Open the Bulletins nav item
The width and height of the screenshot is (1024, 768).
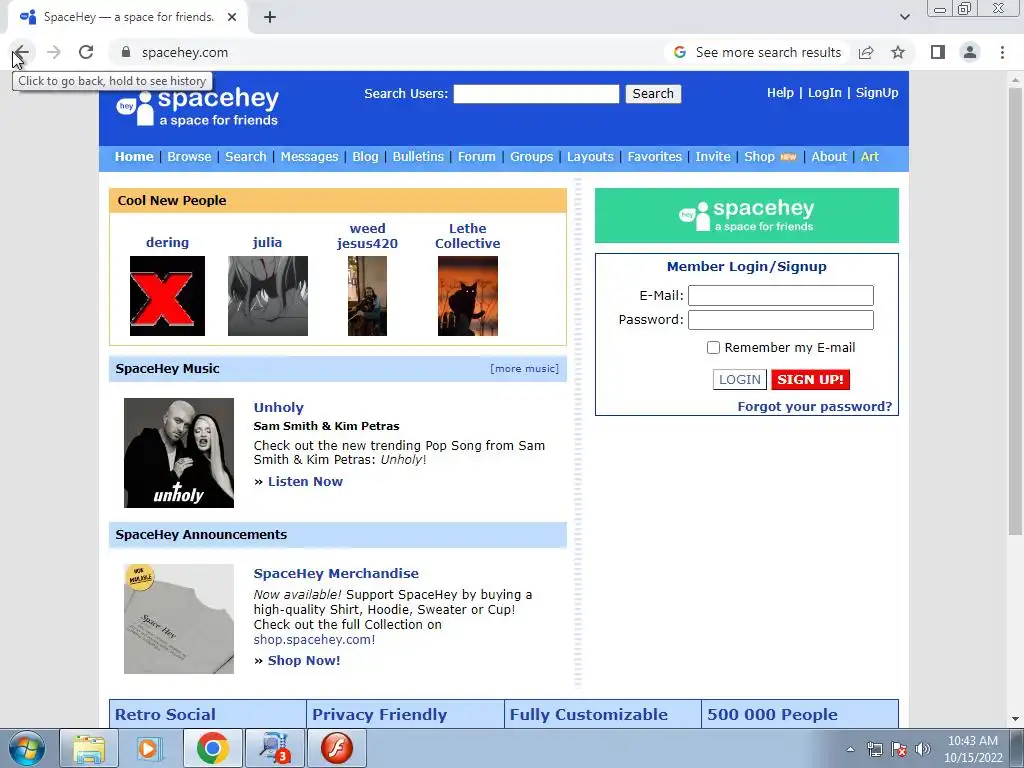[x=418, y=157]
